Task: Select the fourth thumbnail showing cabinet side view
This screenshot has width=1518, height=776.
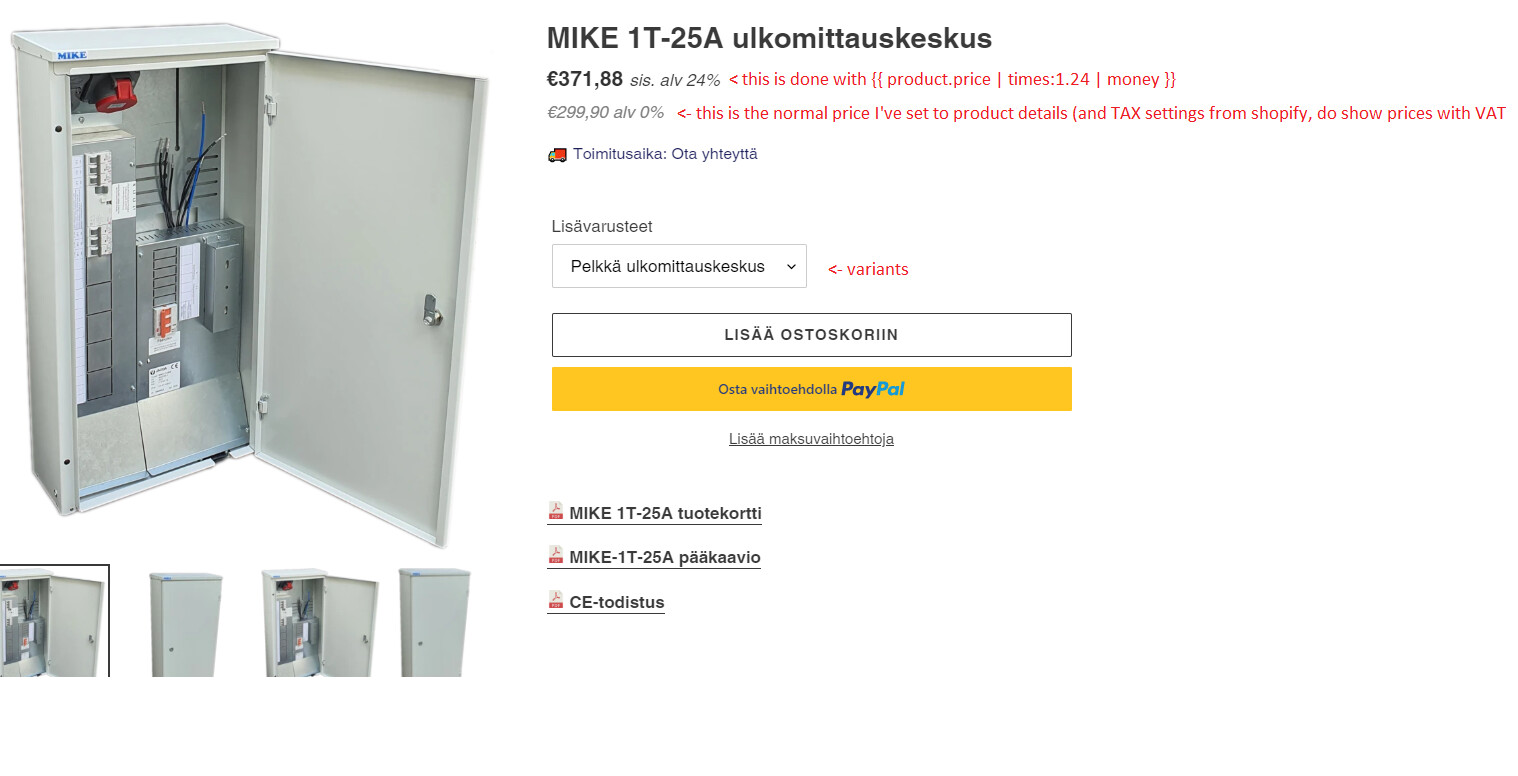Action: [434, 622]
